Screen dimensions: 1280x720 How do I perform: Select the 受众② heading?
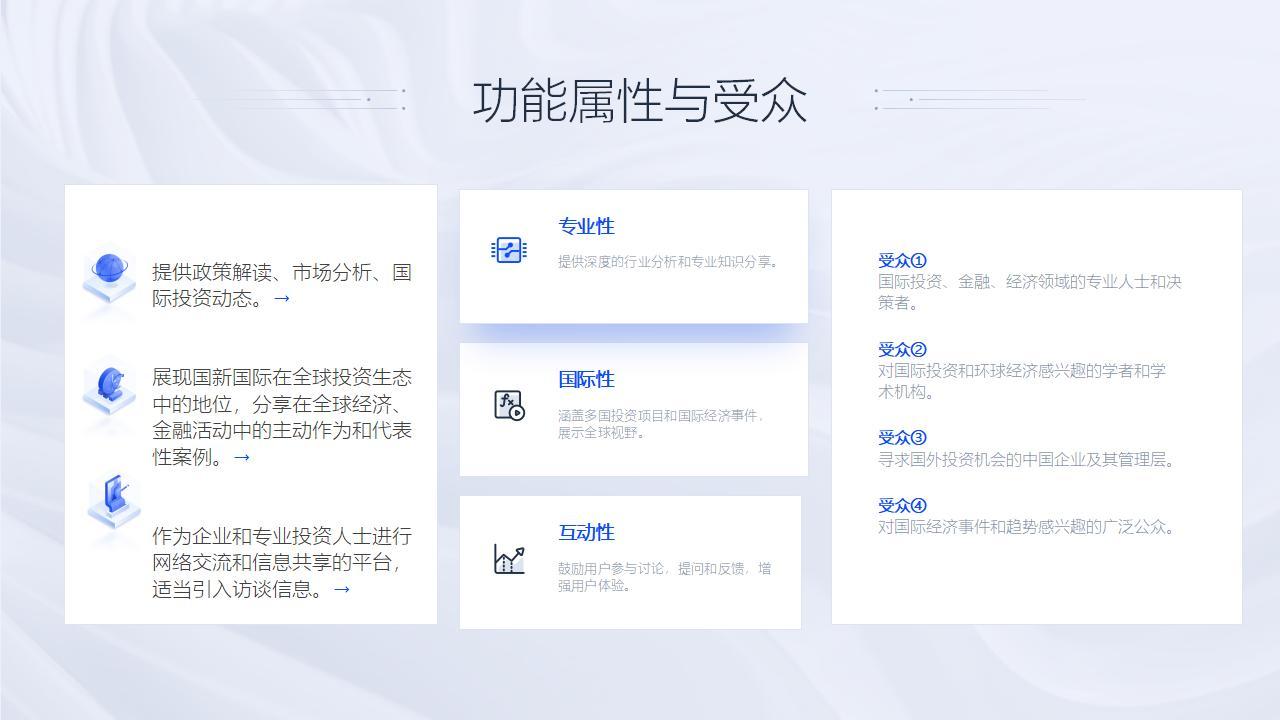902,350
